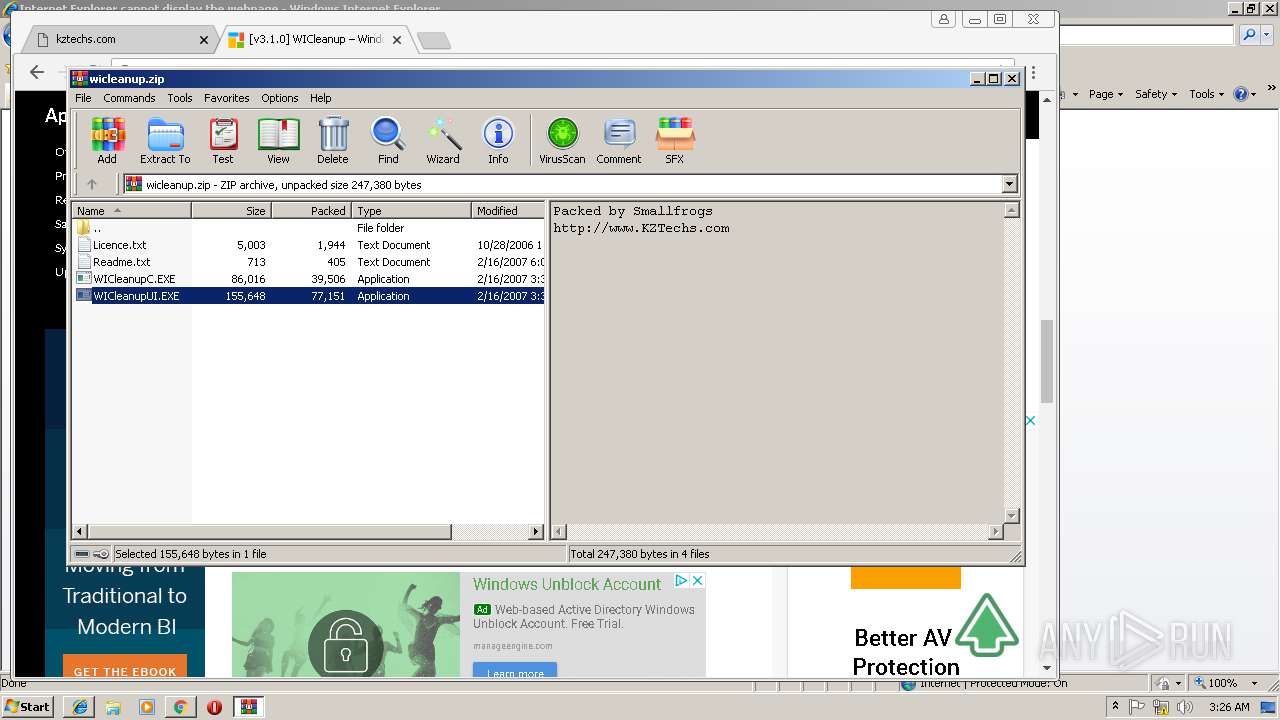
Task: Open the IE zoom level dropdown
Action: click(x=1254, y=683)
